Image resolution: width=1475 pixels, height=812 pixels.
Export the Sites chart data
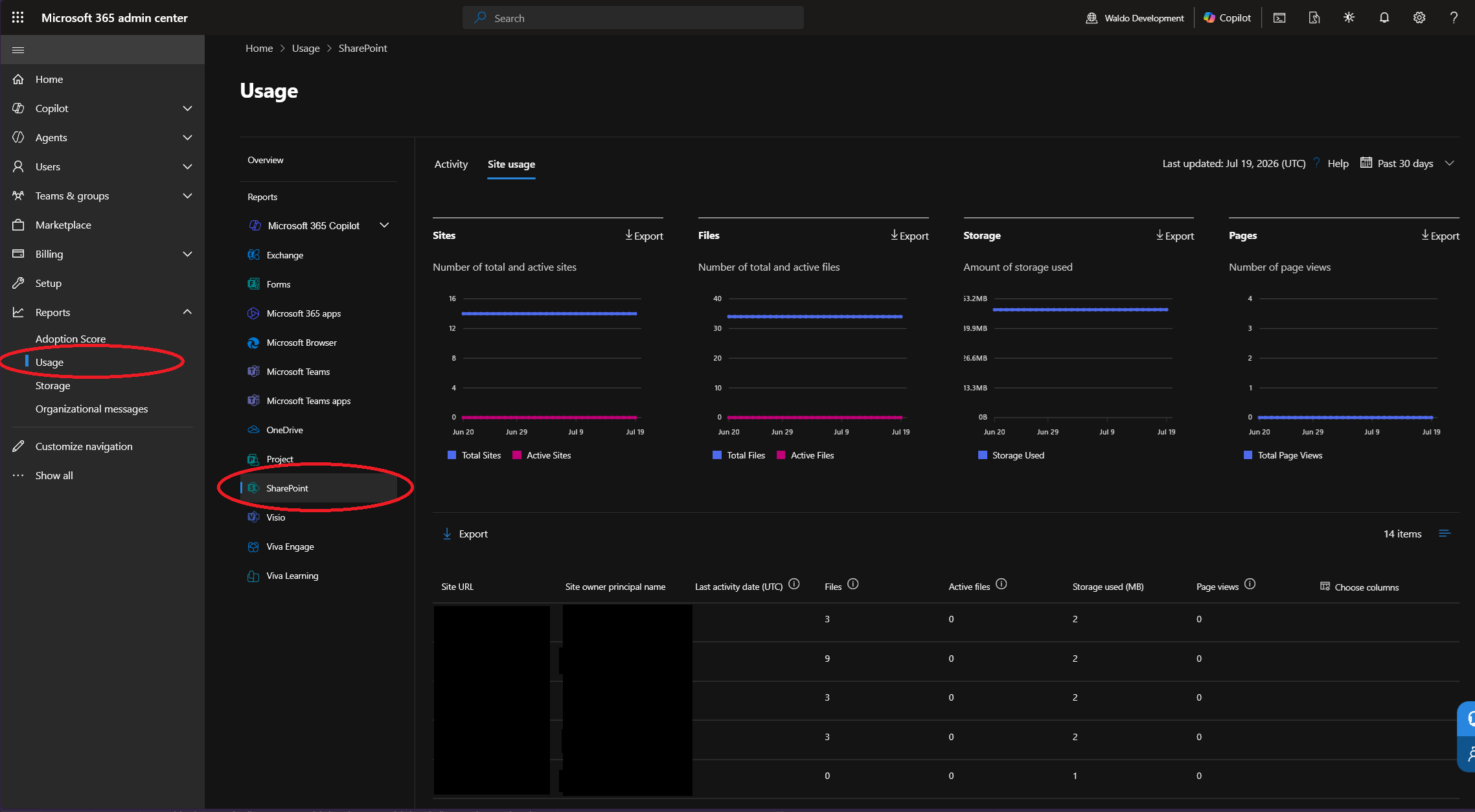click(644, 236)
